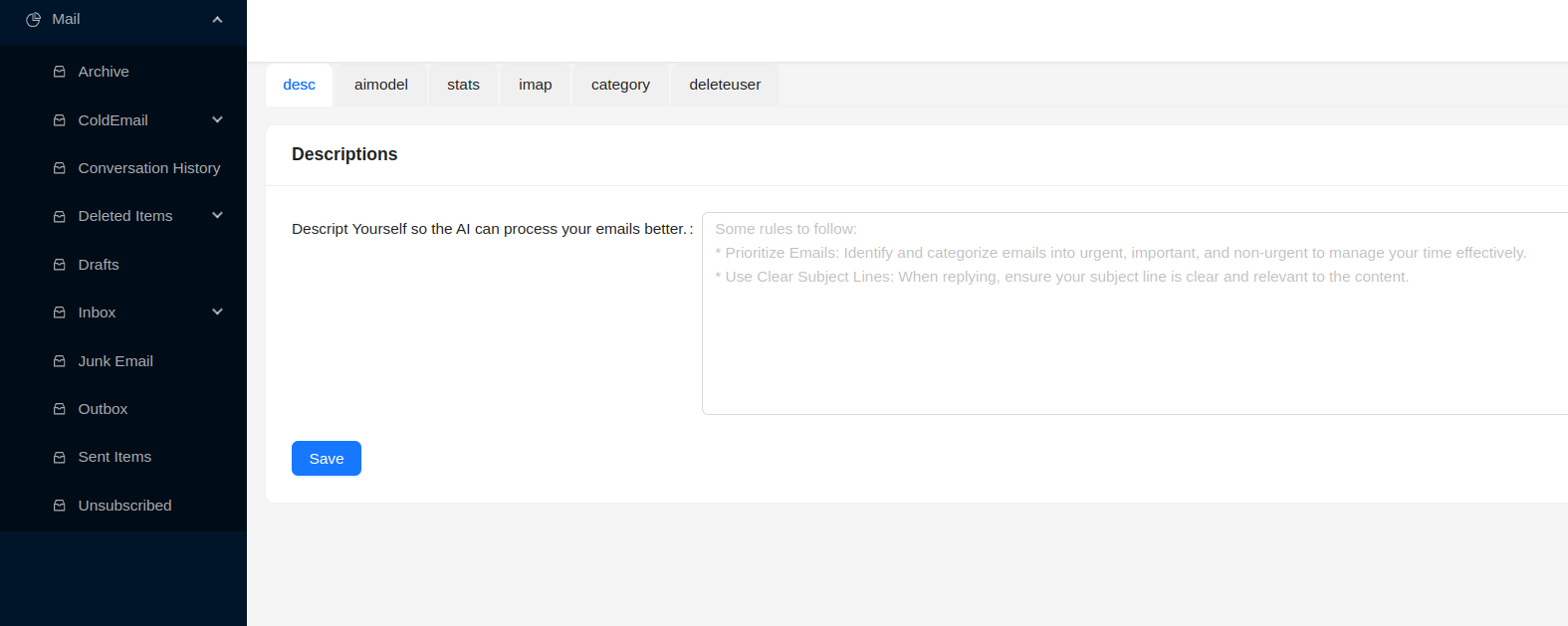Click the Save button

click(327, 458)
